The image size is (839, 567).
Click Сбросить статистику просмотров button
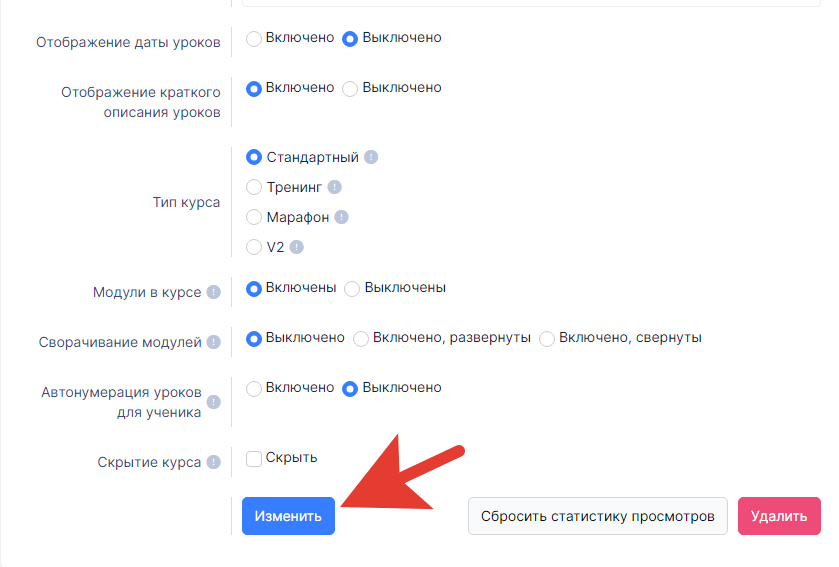598,516
